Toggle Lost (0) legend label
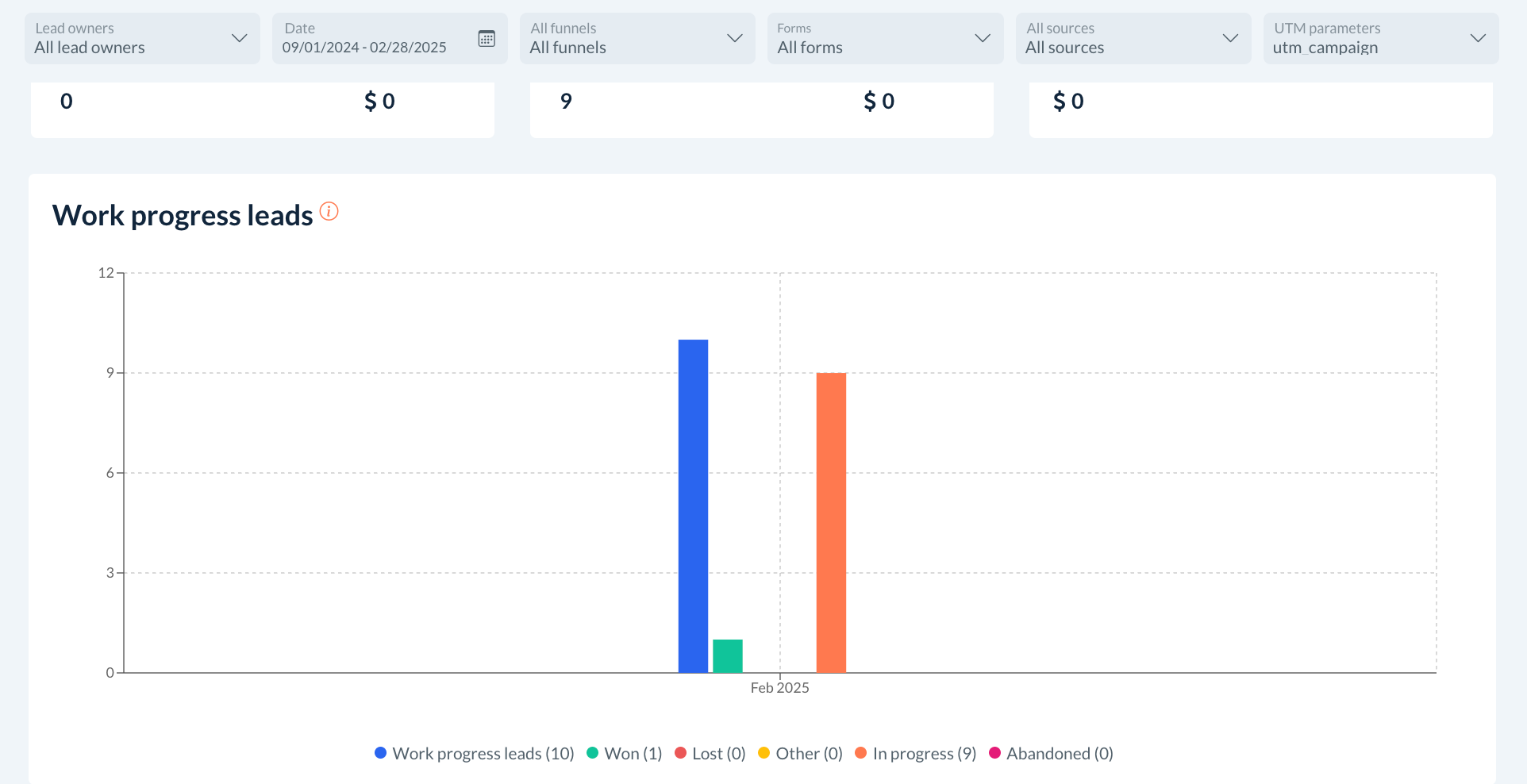The width and height of the screenshot is (1527, 784). point(718,754)
